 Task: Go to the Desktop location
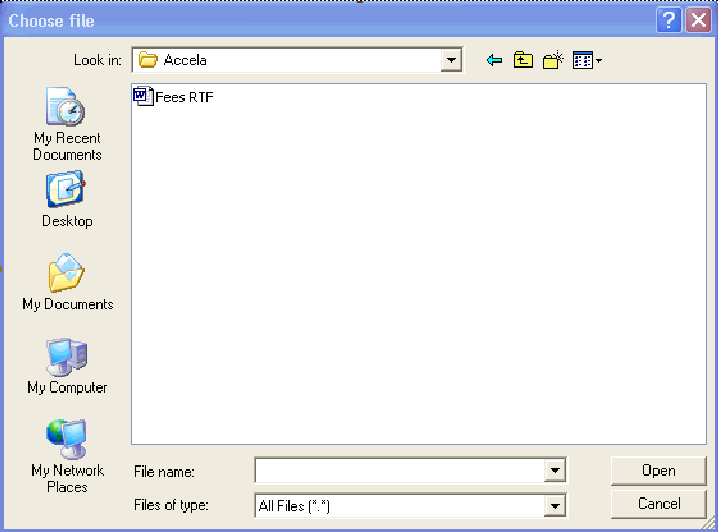click(67, 199)
